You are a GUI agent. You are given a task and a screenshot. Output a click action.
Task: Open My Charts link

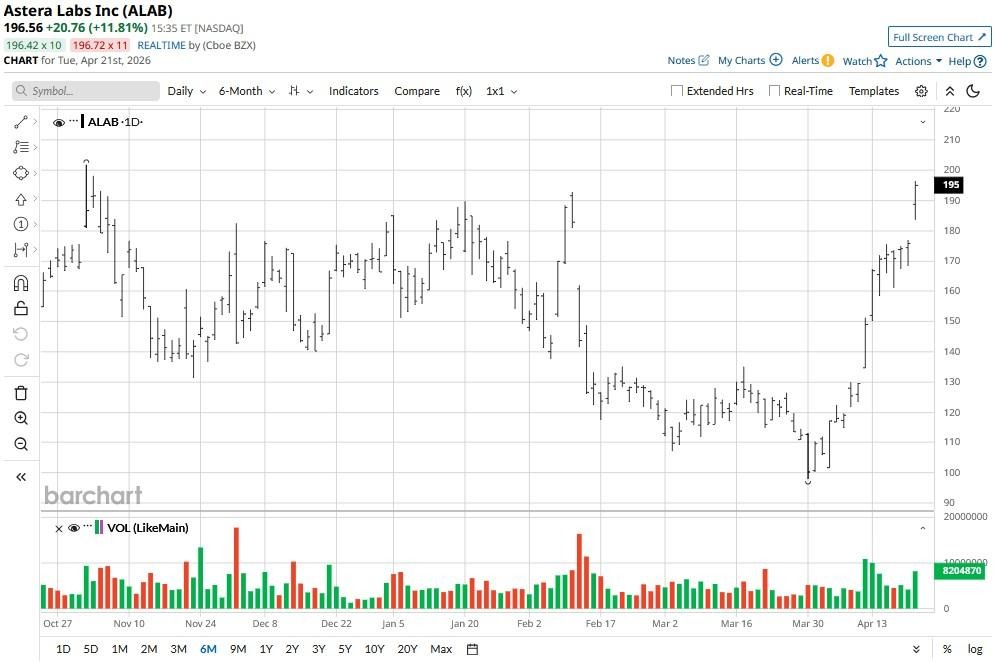741,60
